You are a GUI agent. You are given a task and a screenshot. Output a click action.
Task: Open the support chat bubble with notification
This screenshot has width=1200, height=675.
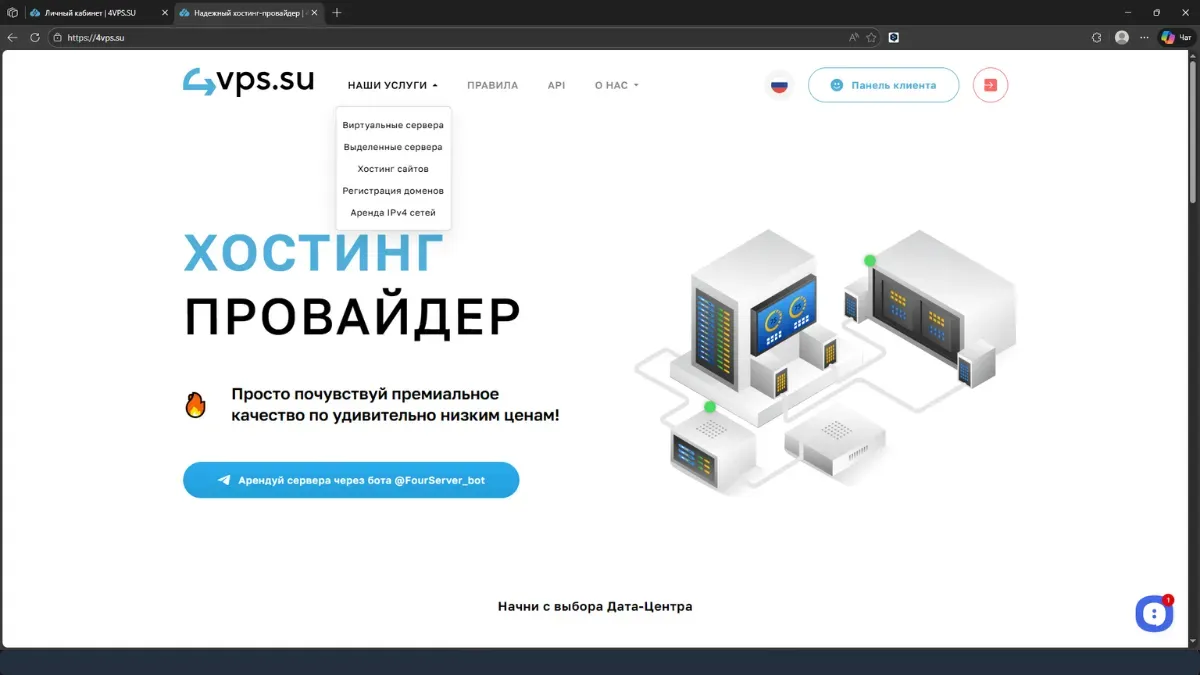point(1154,613)
